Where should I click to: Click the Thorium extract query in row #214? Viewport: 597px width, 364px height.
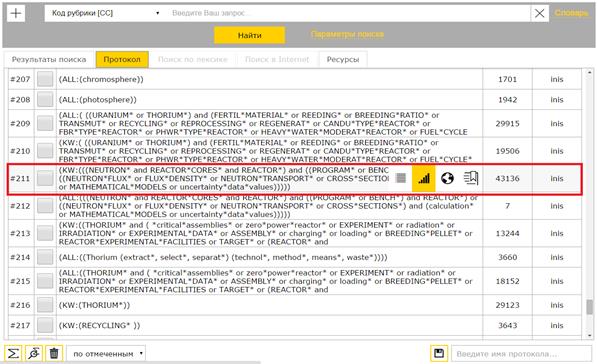[223, 257]
